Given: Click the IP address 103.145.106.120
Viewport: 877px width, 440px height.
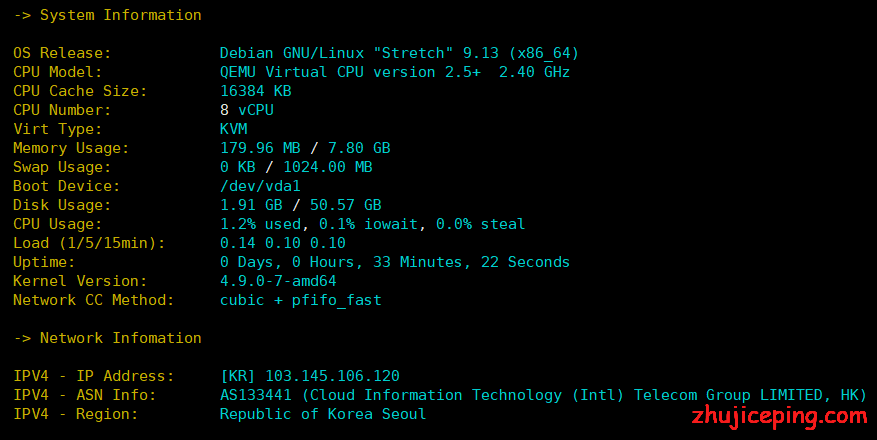Looking at the screenshot, I should 332,376.
